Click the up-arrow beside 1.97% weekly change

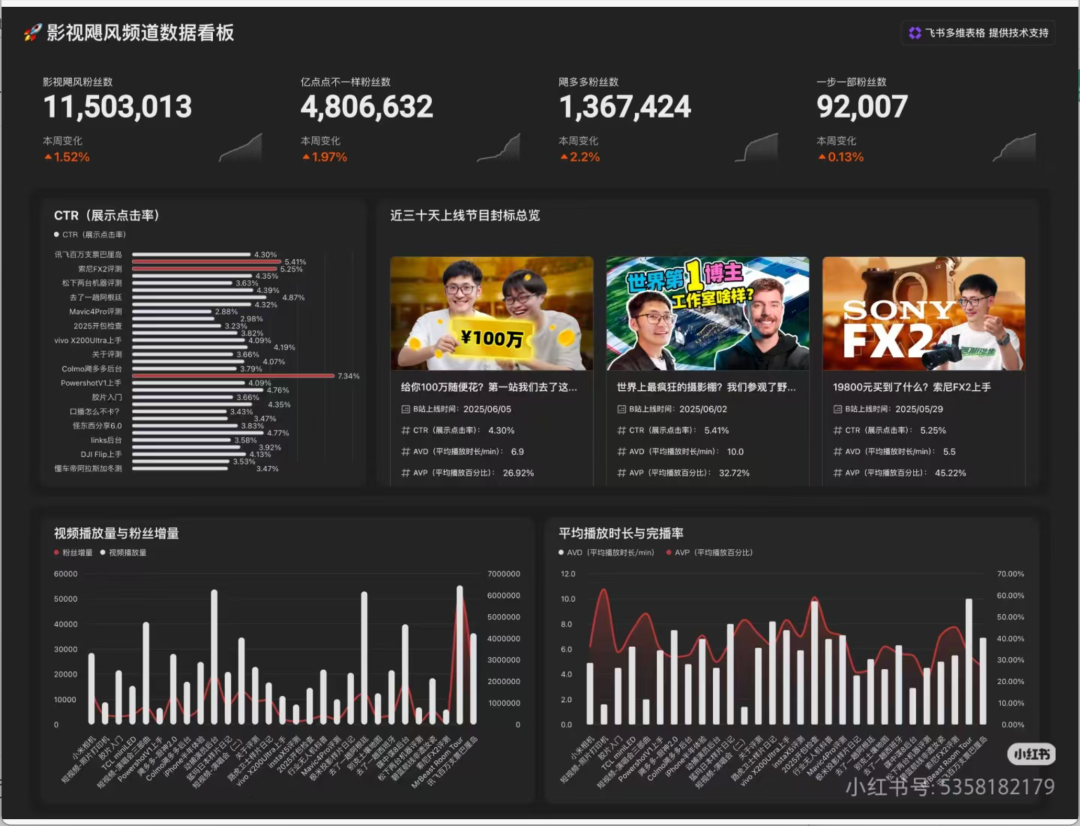tap(306, 157)
